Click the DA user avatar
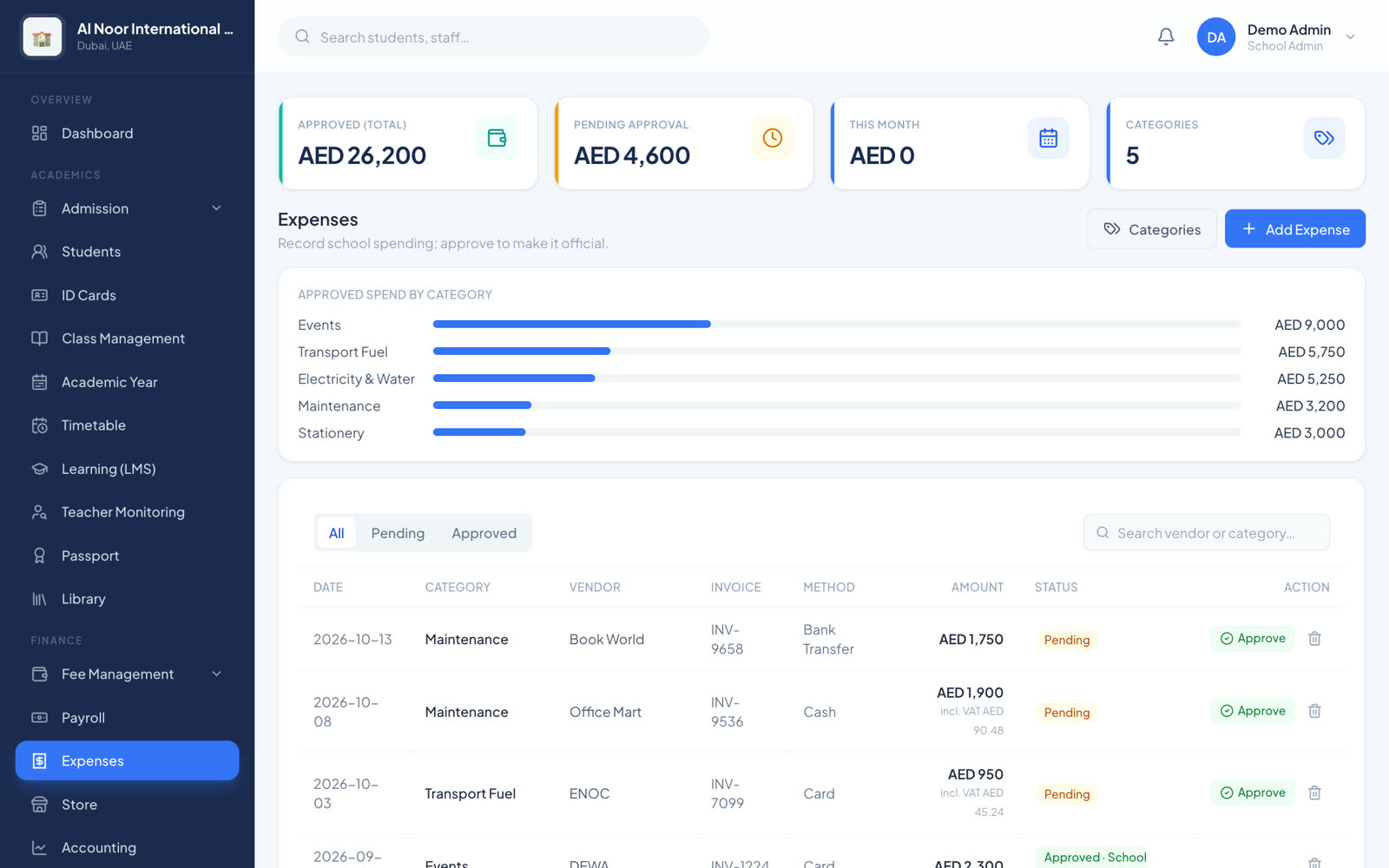This screenshot has width=1389, height=868. 1215,36
